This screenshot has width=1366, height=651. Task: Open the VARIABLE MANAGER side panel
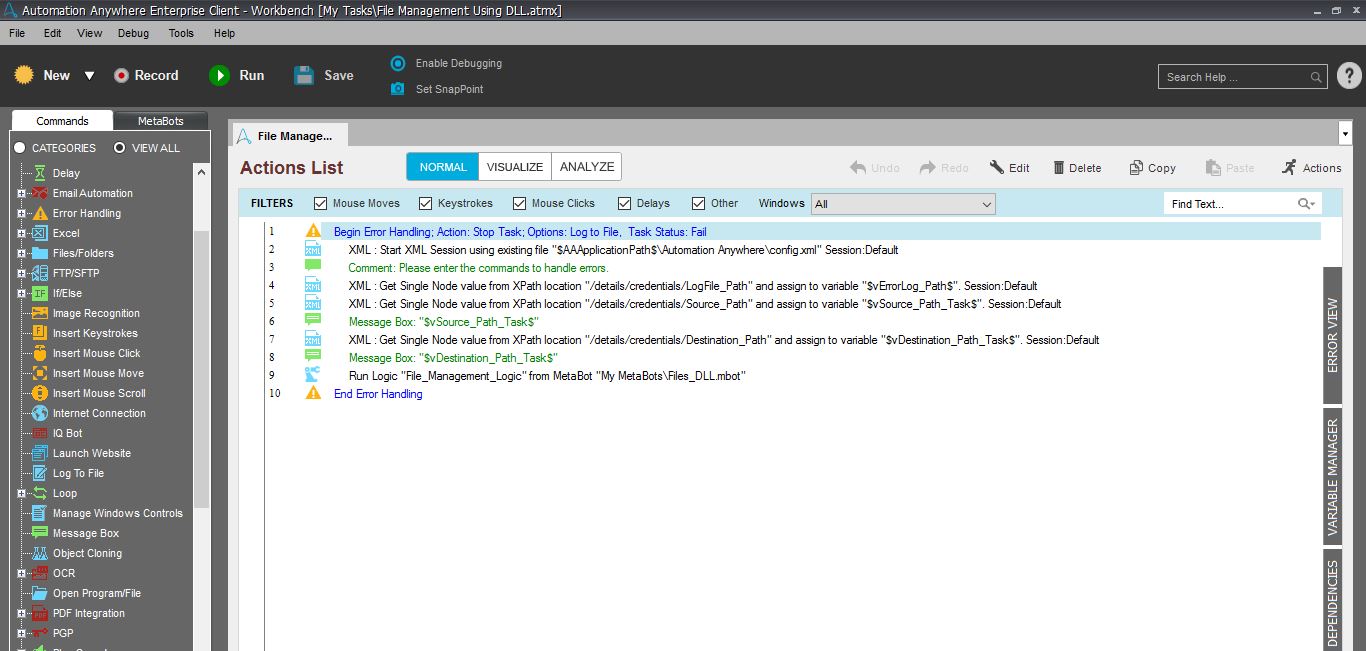[x=1333, y=477]
